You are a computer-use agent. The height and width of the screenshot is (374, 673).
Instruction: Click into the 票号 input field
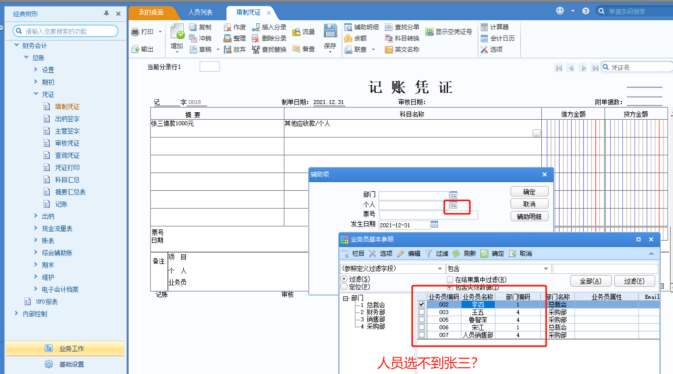(428, 214)
